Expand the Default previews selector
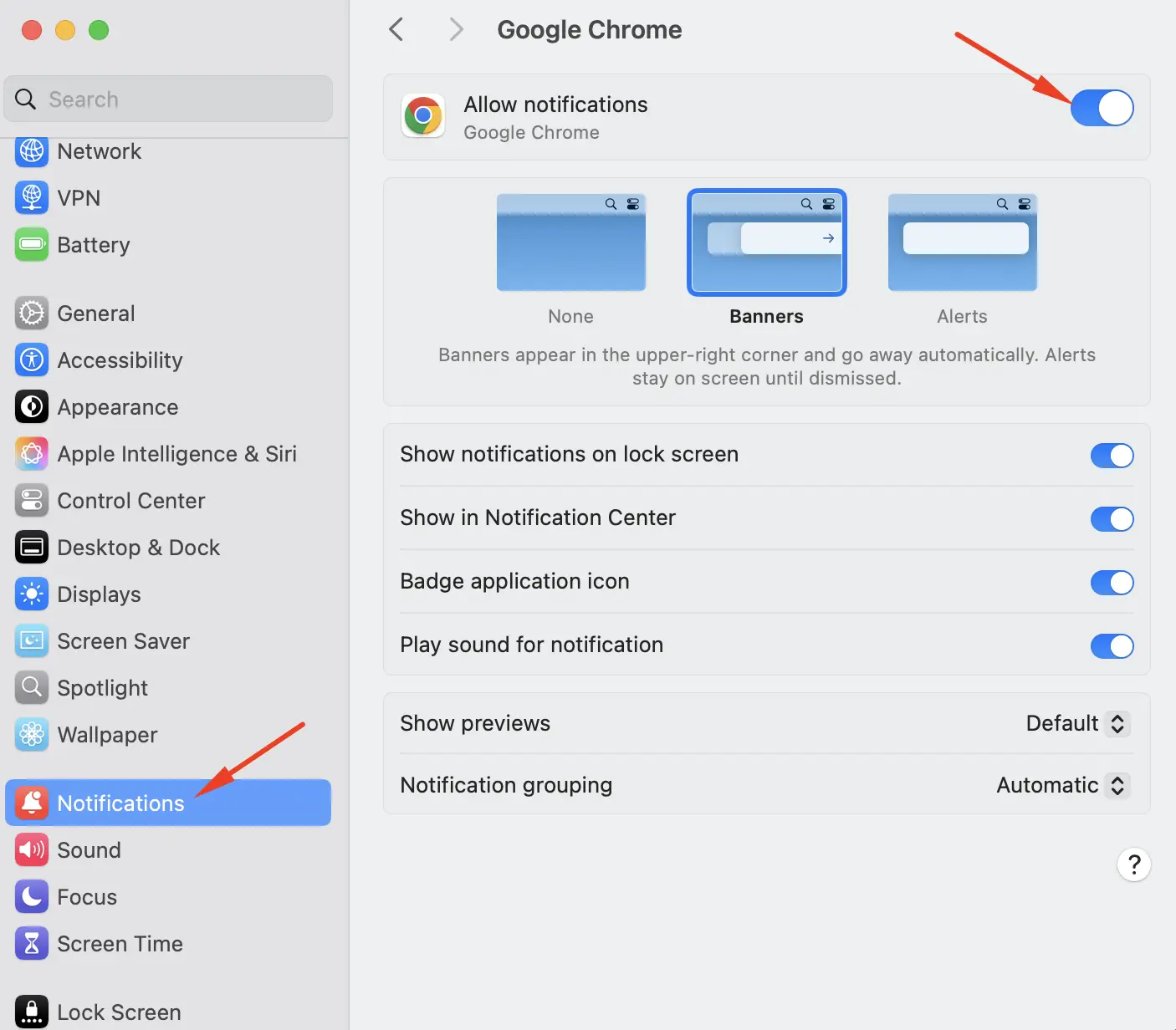 (x=1077, y=723)
